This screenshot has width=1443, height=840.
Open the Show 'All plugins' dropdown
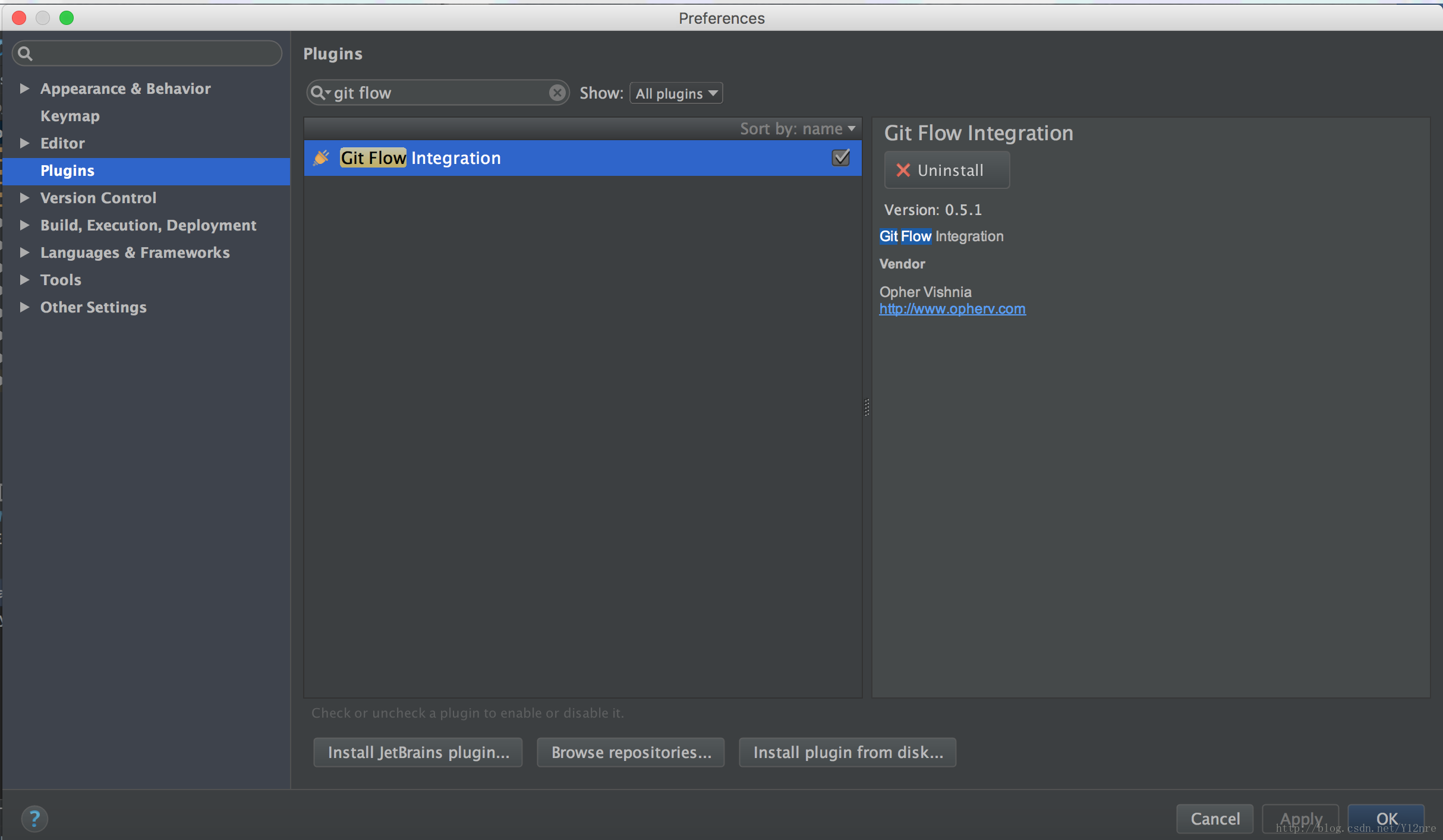[x=676, y=93]
